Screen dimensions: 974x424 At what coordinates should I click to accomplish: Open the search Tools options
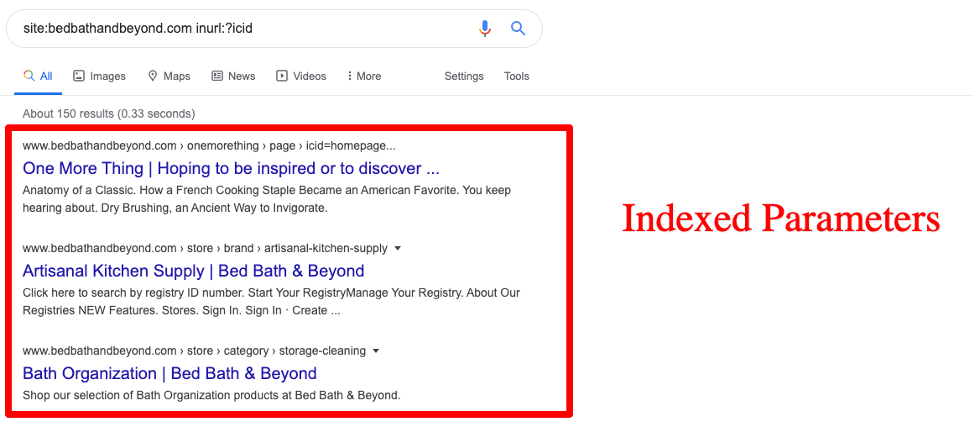[517, 76]
